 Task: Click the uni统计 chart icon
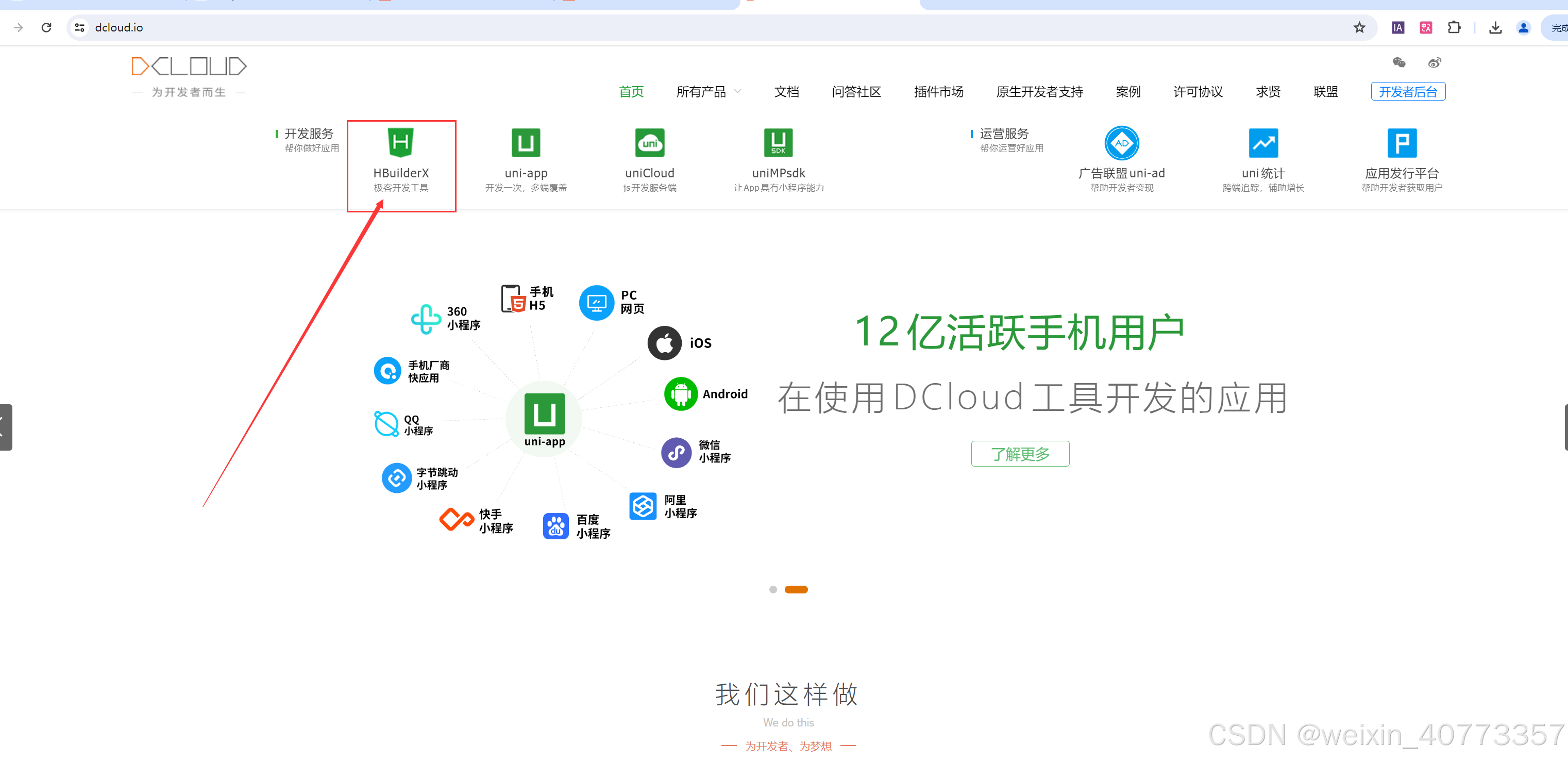[1263, 143]
